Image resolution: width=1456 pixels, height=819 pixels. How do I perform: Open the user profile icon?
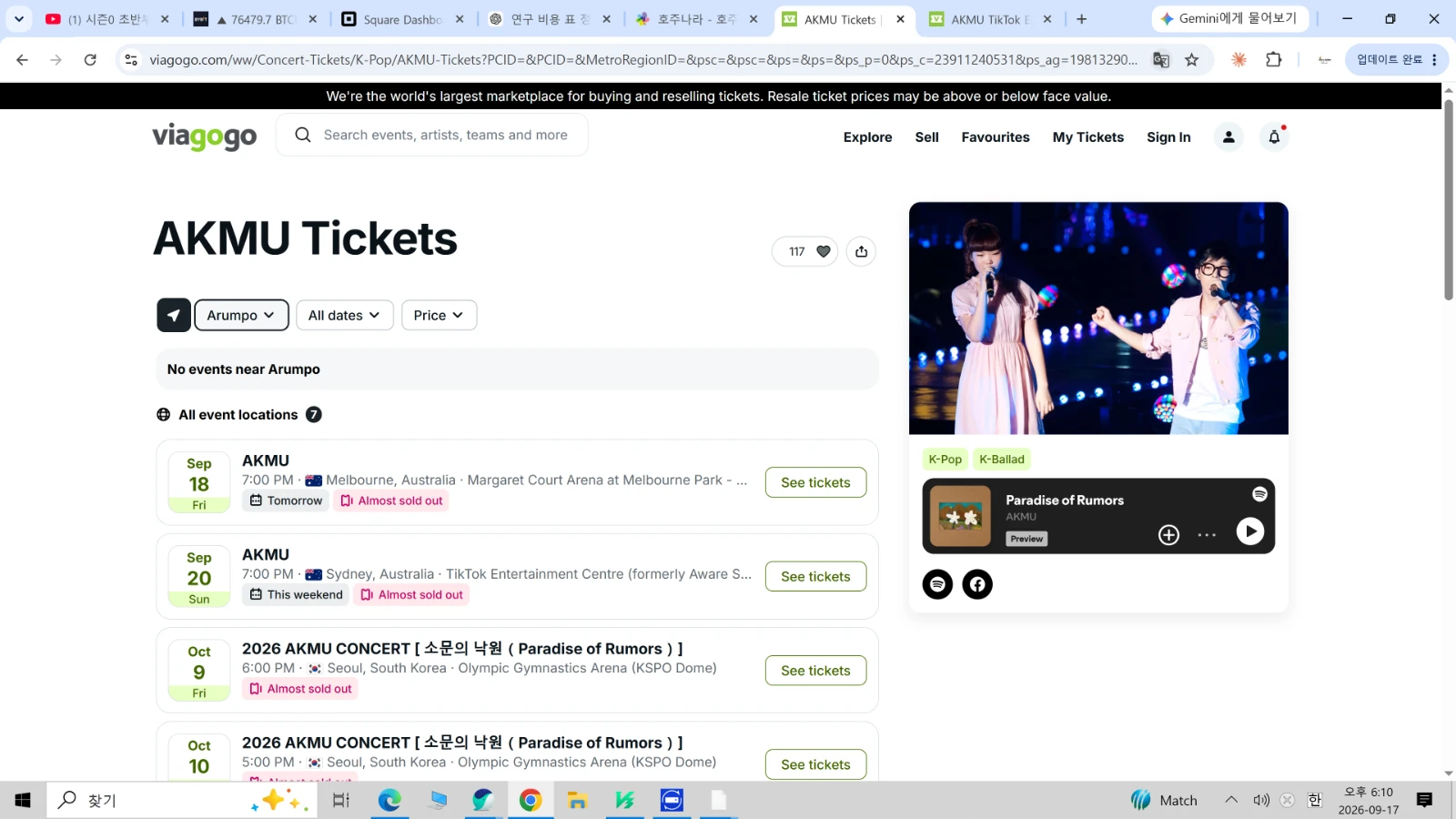click(1228, 136)
